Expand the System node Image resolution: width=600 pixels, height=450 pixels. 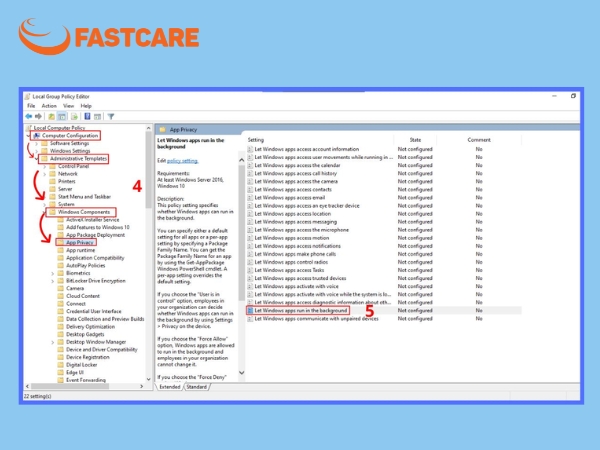click(x=44, y=205)
